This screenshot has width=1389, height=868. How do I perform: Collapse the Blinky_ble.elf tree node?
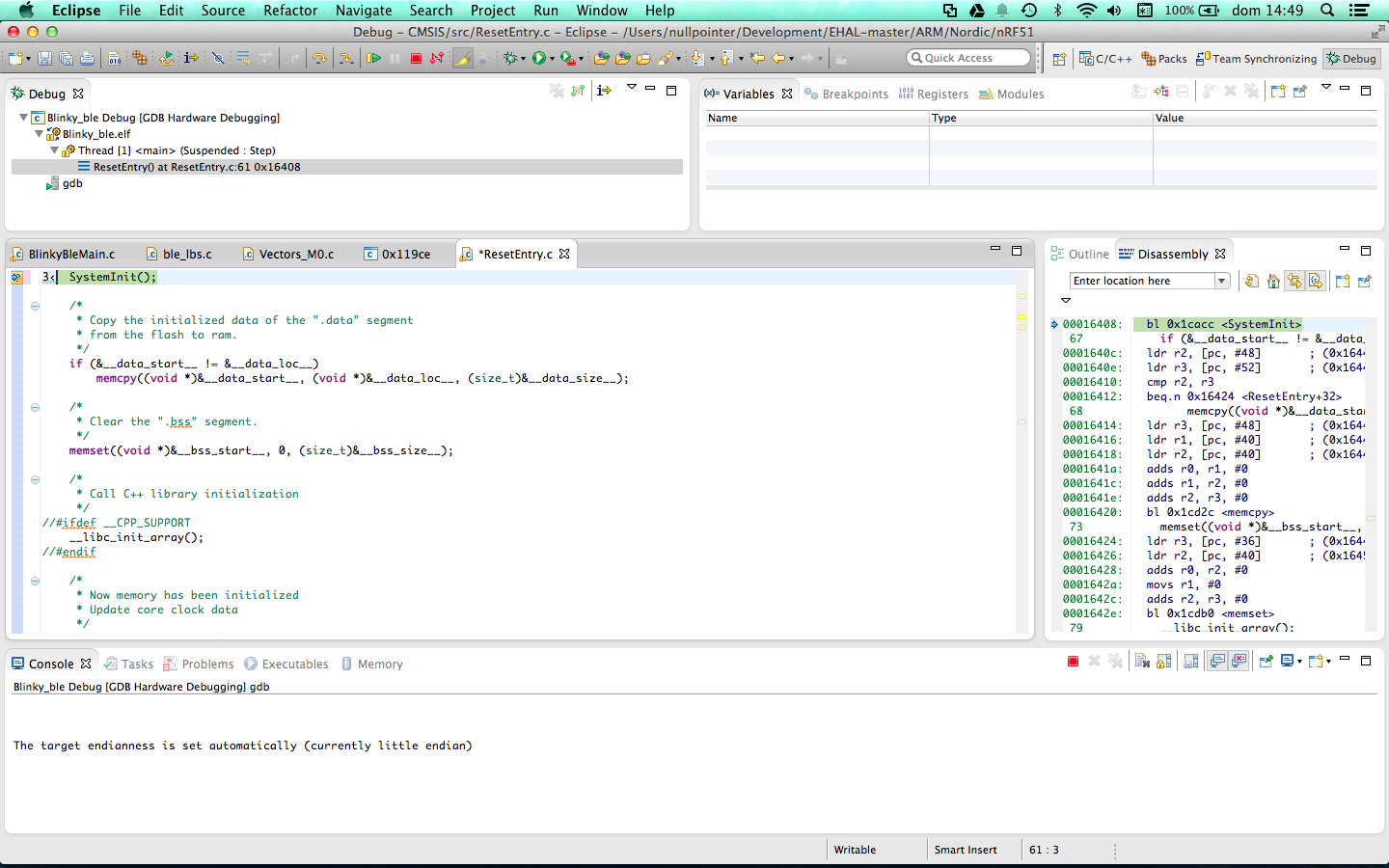39,134
